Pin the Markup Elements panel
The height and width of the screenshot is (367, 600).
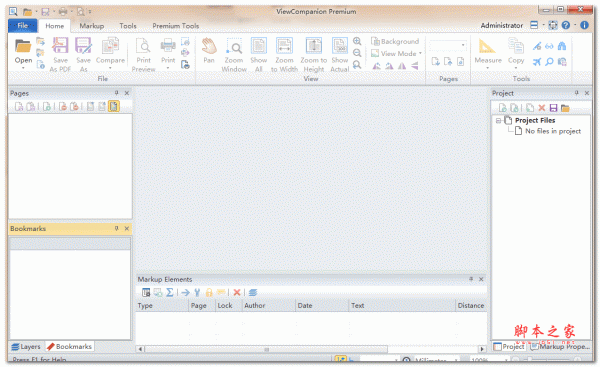(471, 279)
